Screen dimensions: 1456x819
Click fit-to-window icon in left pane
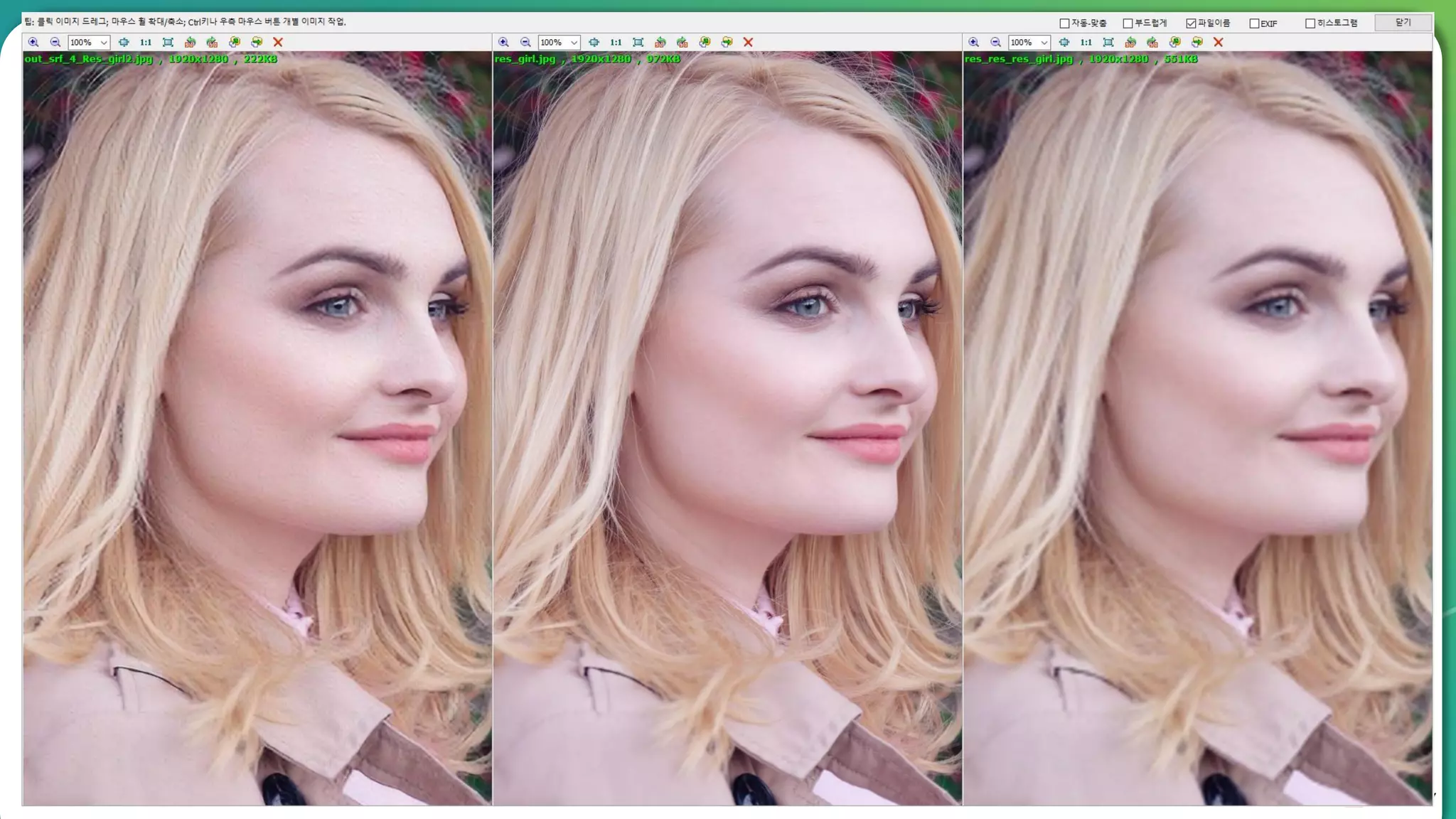[x=124, y=43]
